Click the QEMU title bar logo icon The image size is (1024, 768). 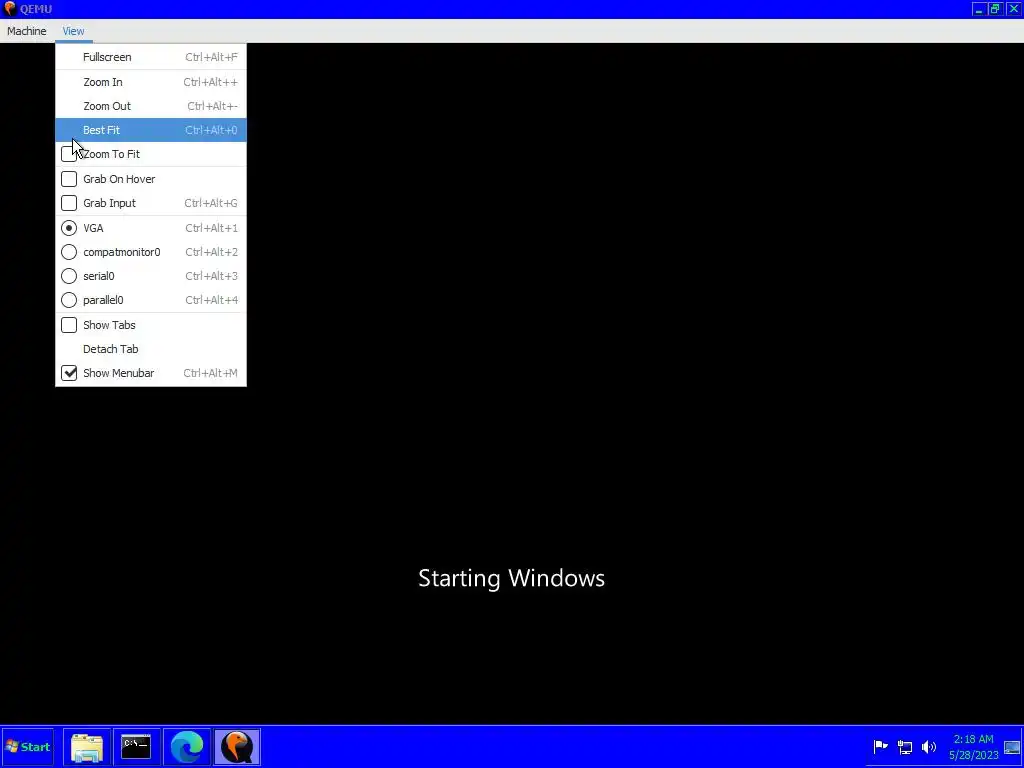click(x=9, y=8)
